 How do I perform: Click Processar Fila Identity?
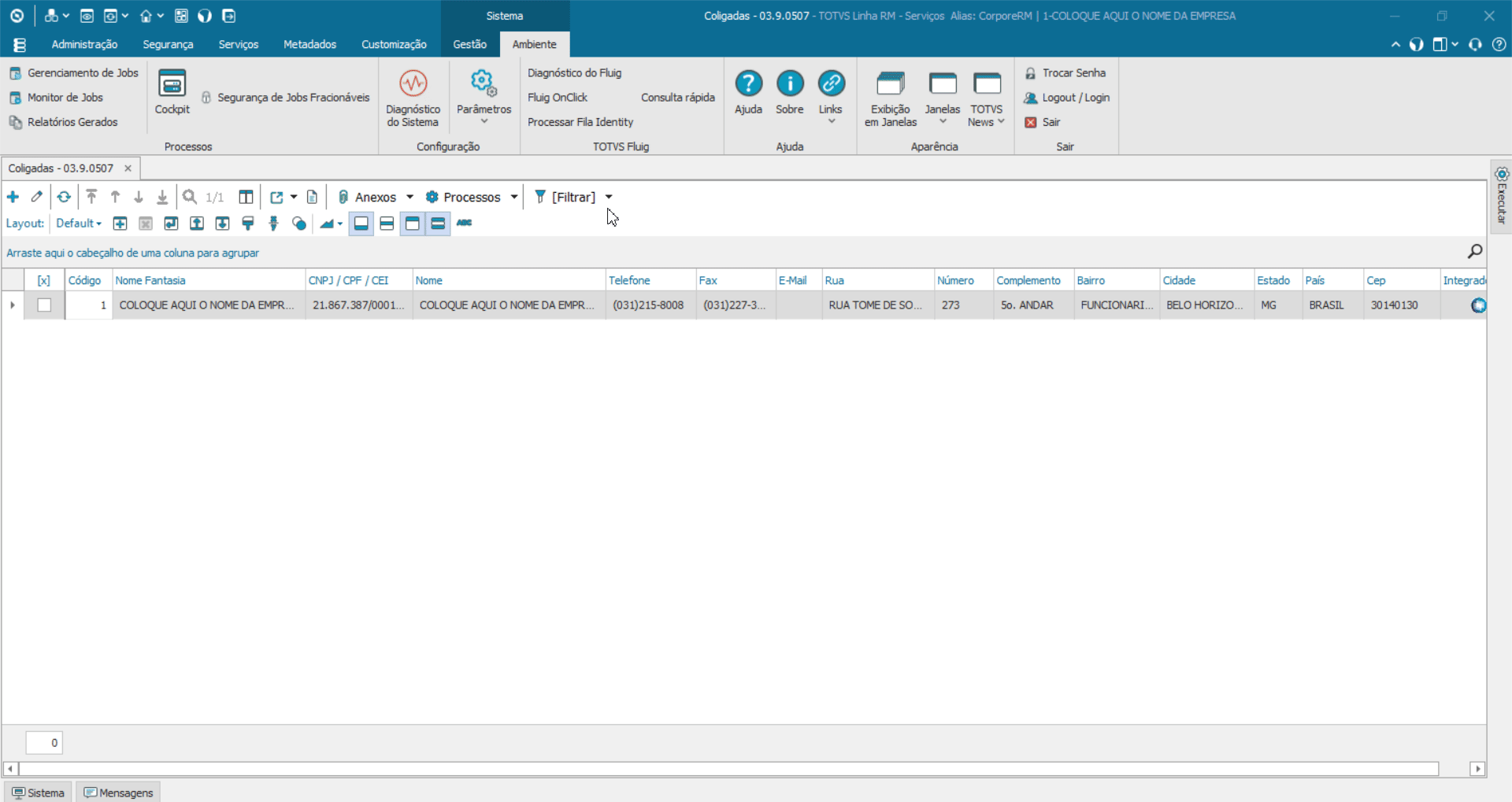click(x=580, y=122)
